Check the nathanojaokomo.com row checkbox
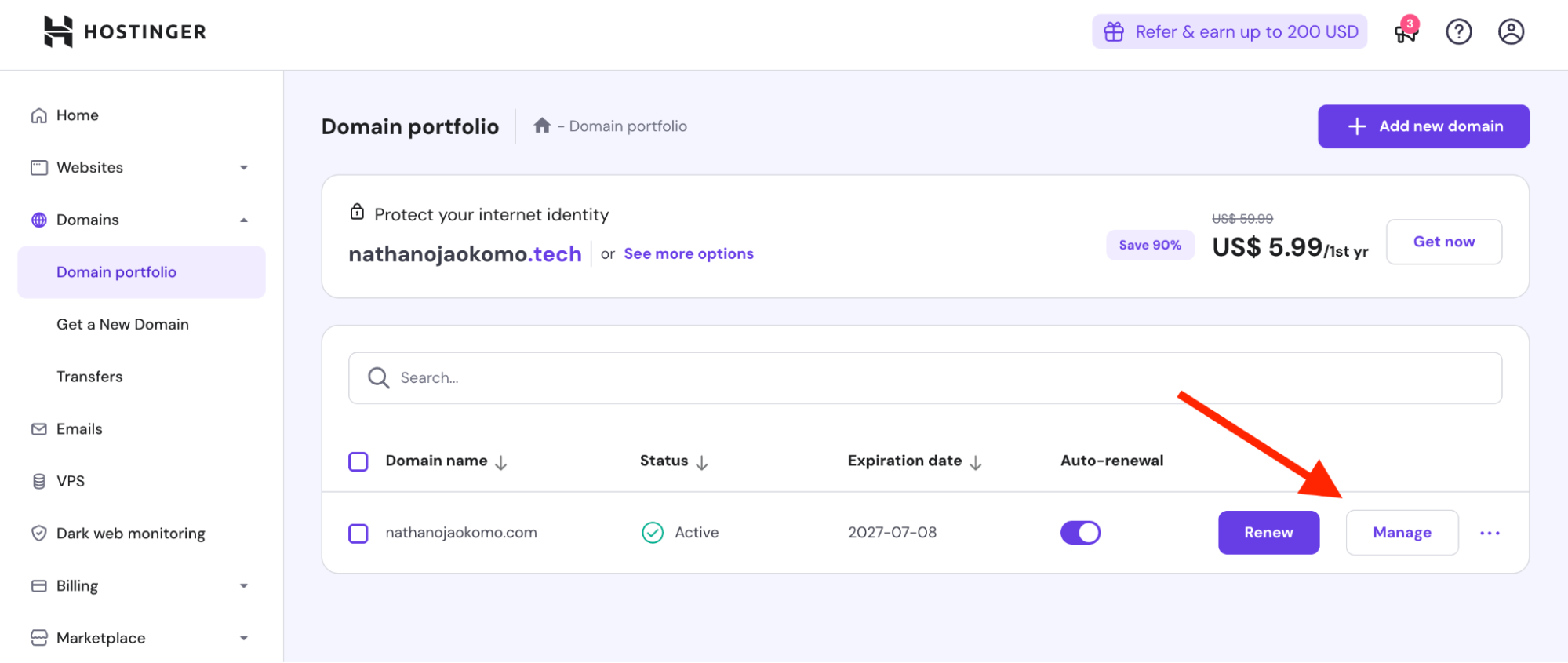The width and height of the screenshot is (1568, 663). tap(358, 534)
